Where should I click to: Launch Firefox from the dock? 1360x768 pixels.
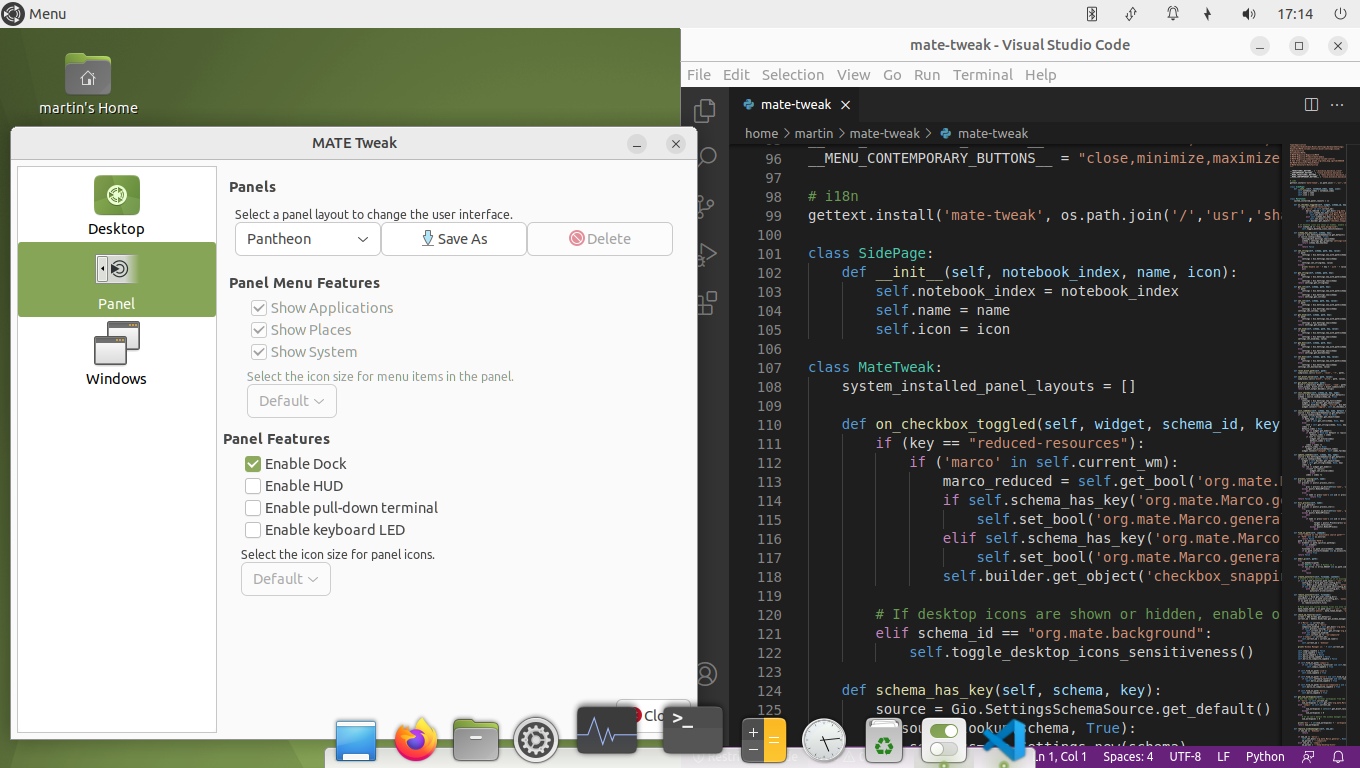tap(416, 740)
